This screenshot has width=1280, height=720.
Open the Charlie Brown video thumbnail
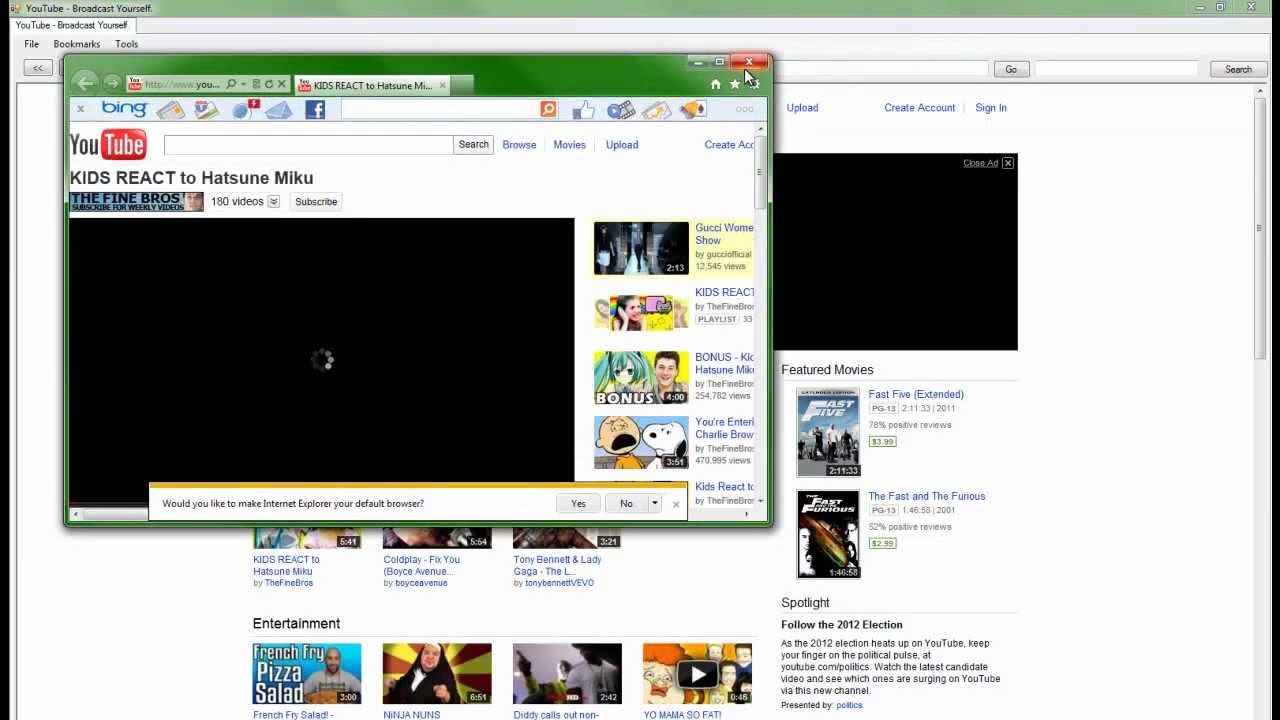tap(641, 442)
